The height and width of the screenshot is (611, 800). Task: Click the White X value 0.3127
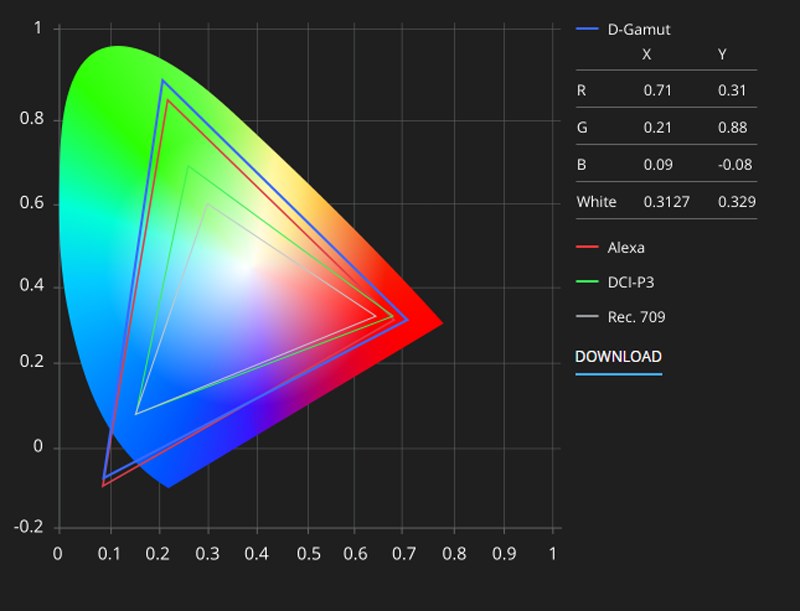tap(666, 202)
